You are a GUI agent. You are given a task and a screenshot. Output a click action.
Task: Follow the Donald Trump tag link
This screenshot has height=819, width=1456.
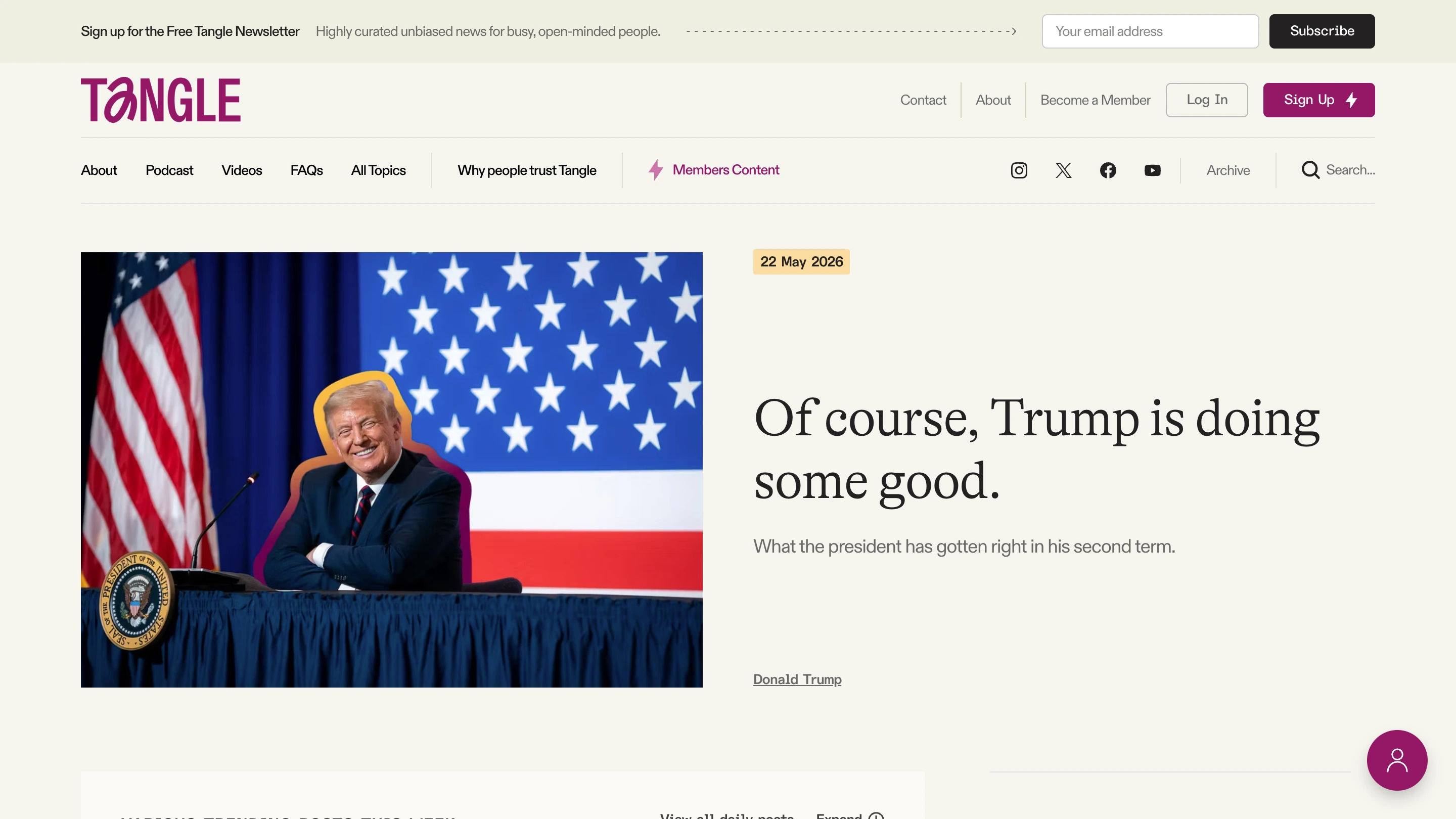(797, 679)
